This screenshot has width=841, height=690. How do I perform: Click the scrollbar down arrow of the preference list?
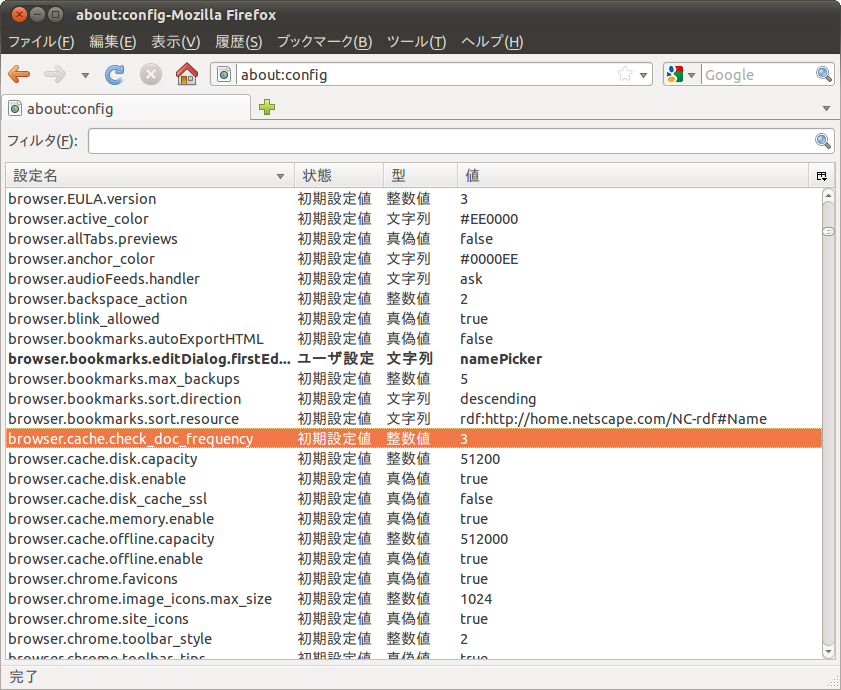click(828, 652)
